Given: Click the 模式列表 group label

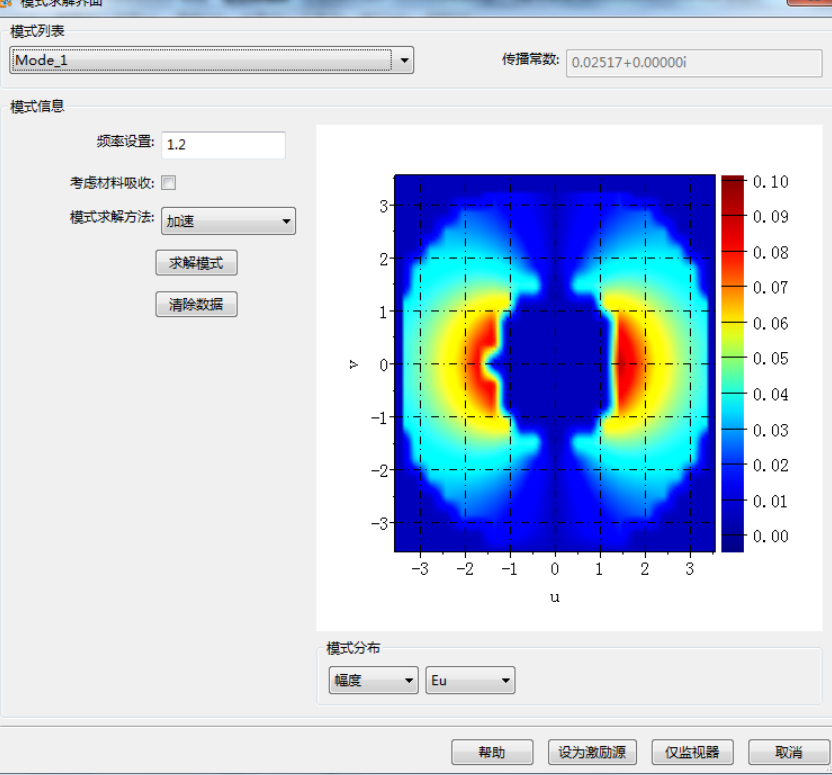Looking at the screenshot, I should (x=37, y=31).
